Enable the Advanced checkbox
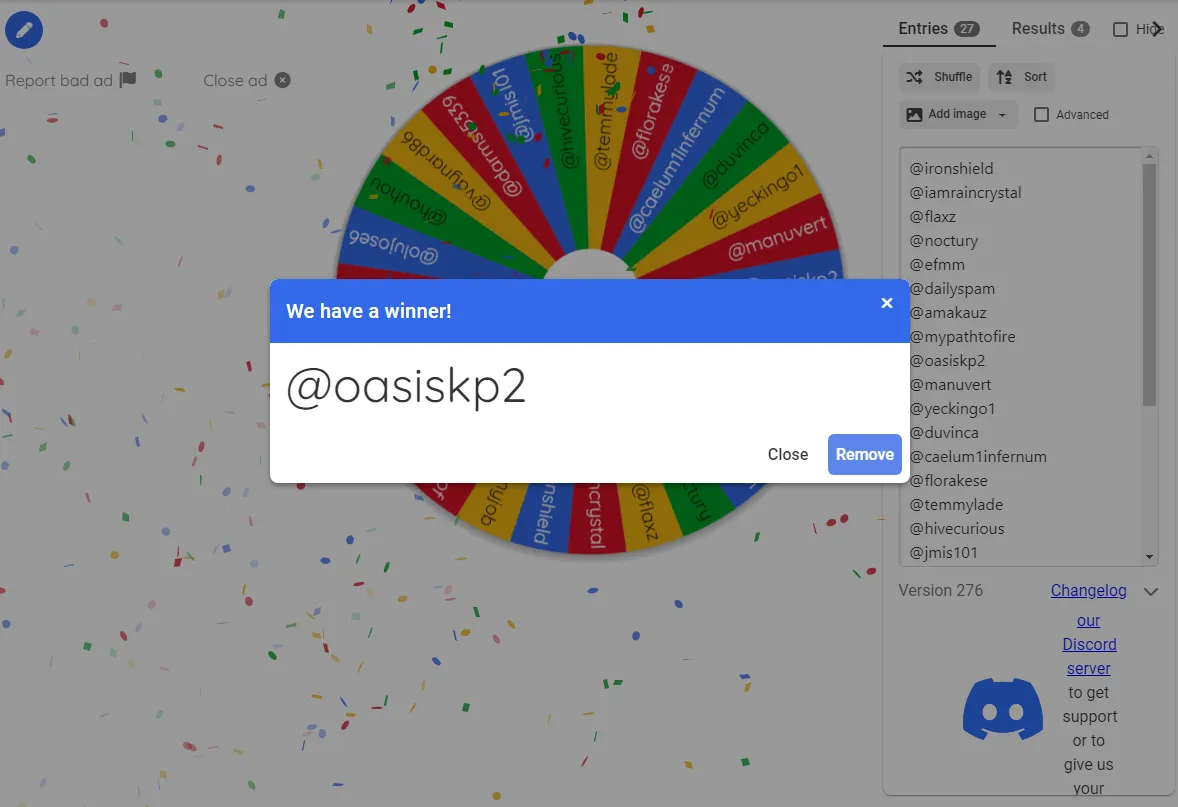1178x807 pixels. point(1042,115)
